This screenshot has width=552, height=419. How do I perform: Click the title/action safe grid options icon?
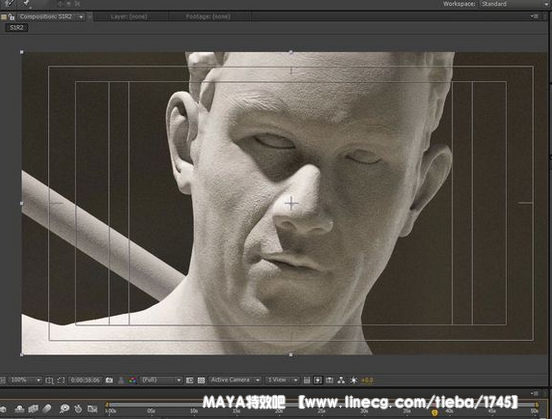pos(49,380)
